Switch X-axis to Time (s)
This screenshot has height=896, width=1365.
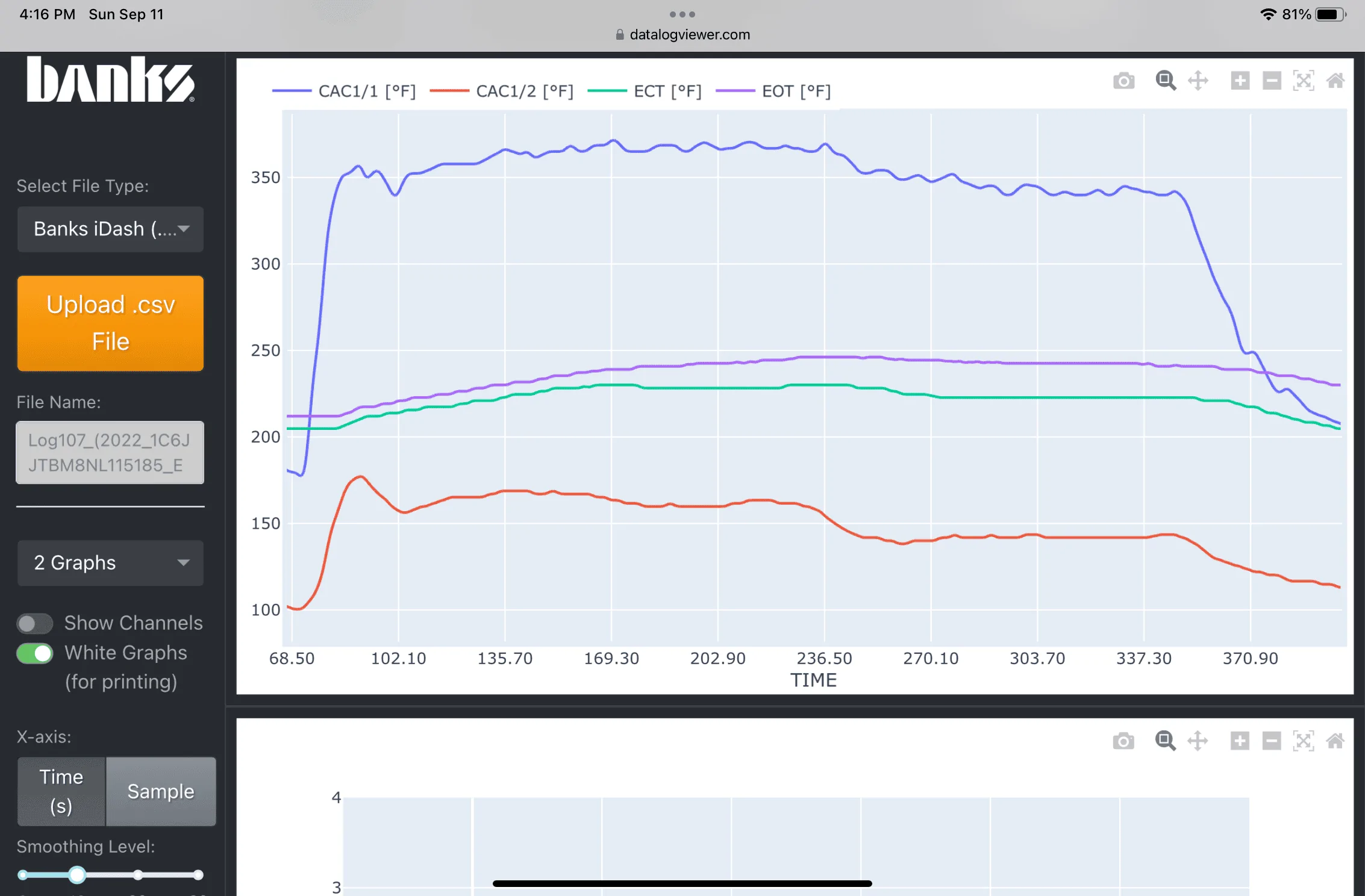point(61,791)
